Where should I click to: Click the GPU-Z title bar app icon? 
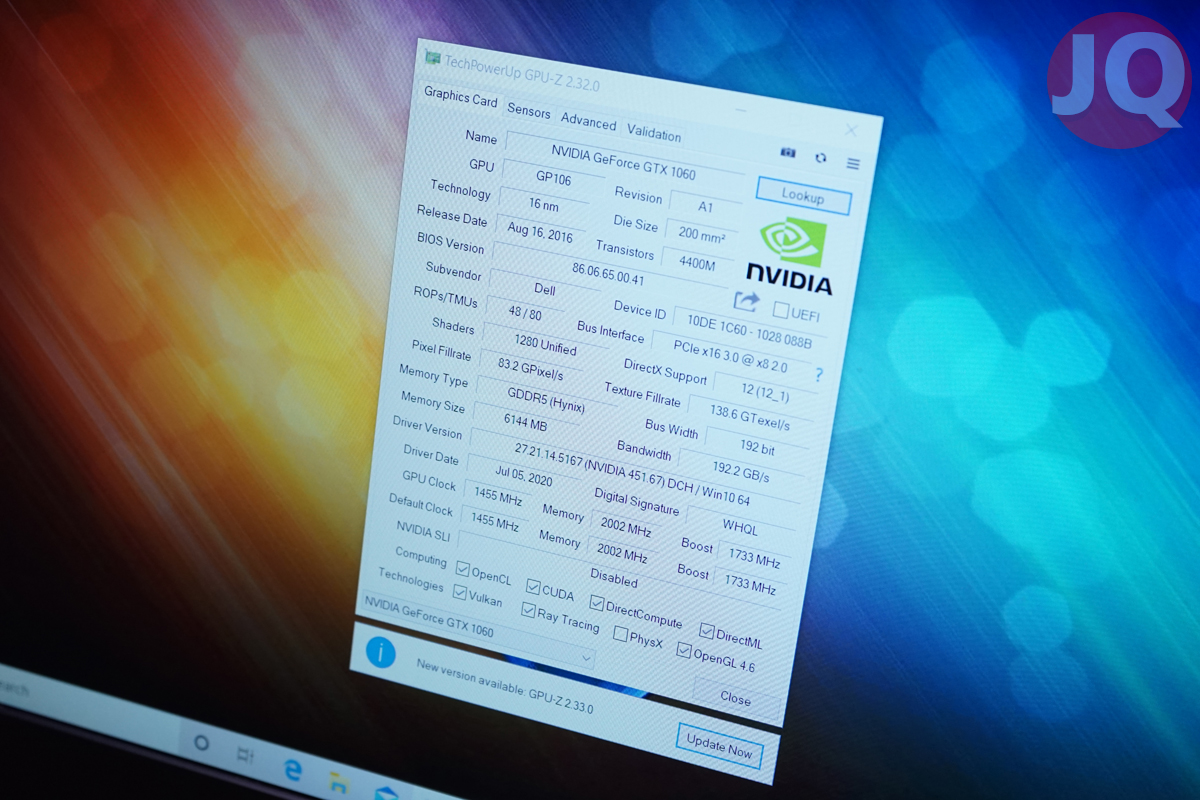point(432,58)
